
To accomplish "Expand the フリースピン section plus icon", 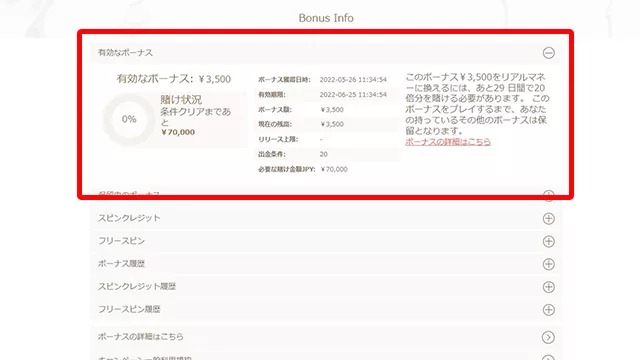I will (549, 241).
